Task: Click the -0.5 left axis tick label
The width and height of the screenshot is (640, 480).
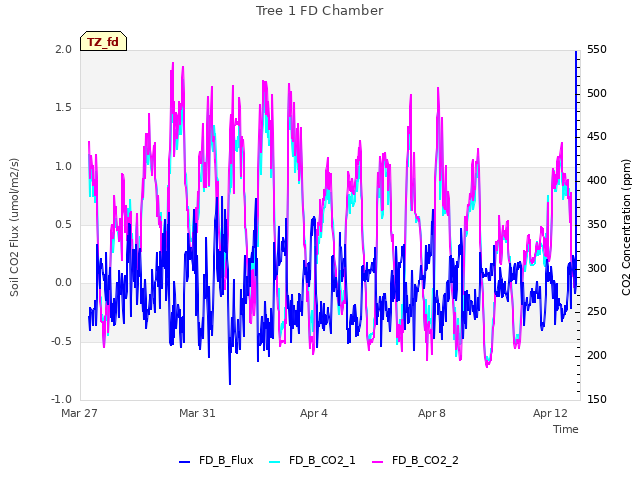Action: (61, 341)
